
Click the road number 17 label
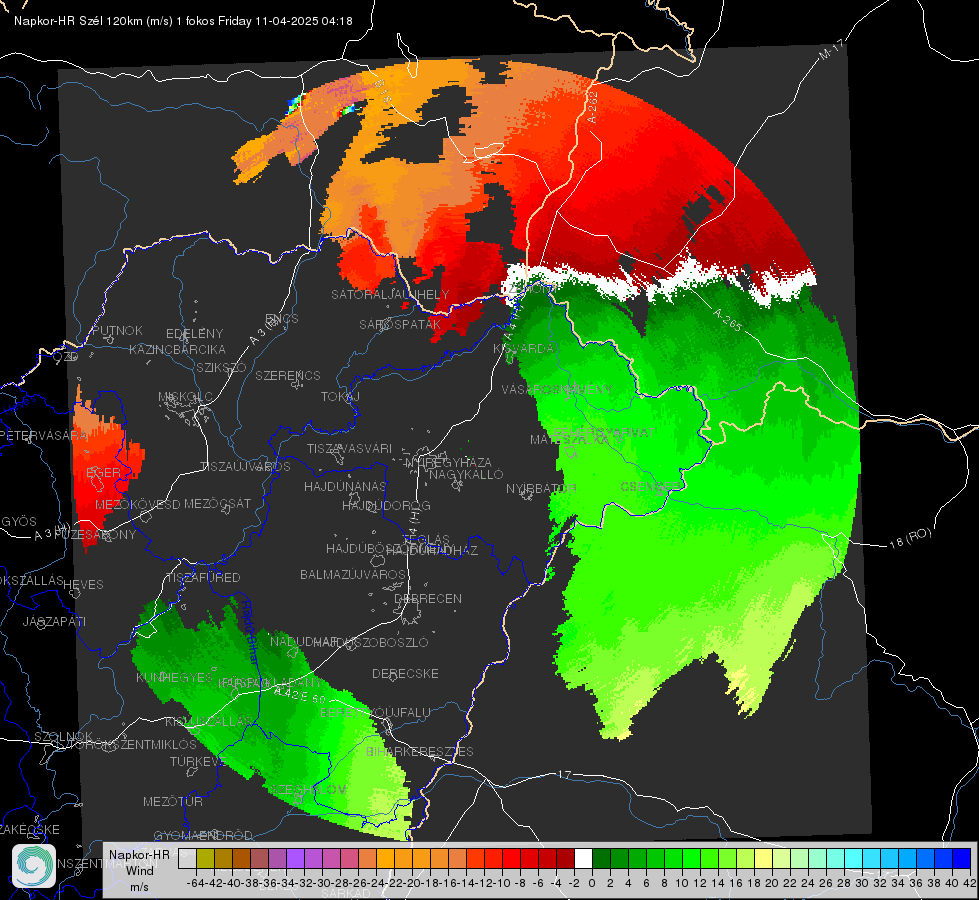coord(564,774)
